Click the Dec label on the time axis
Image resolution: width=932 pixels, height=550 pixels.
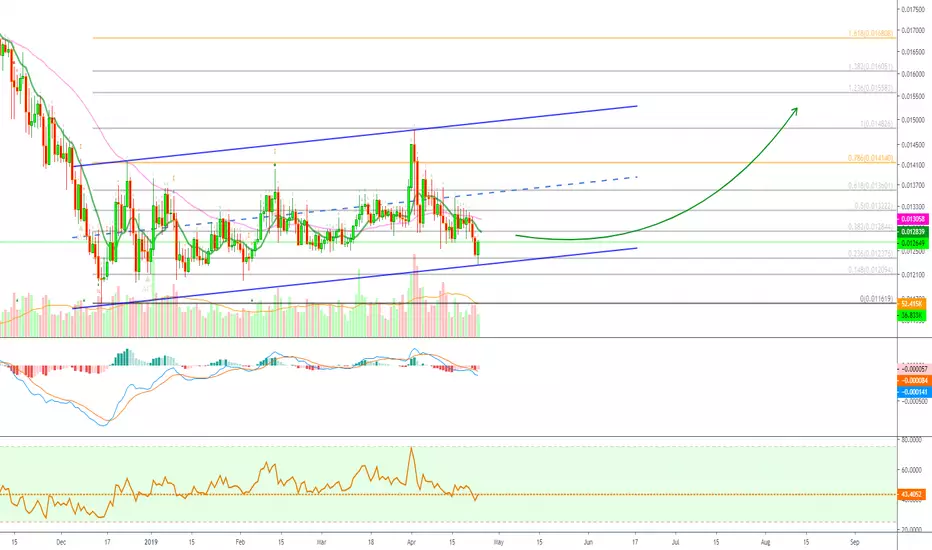(x=60, y=542)
